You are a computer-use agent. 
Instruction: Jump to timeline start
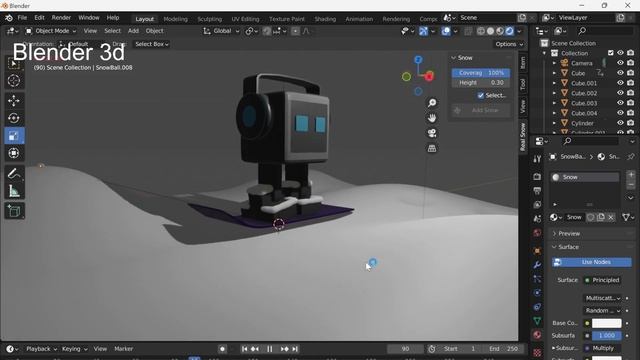tap(244, 349)
